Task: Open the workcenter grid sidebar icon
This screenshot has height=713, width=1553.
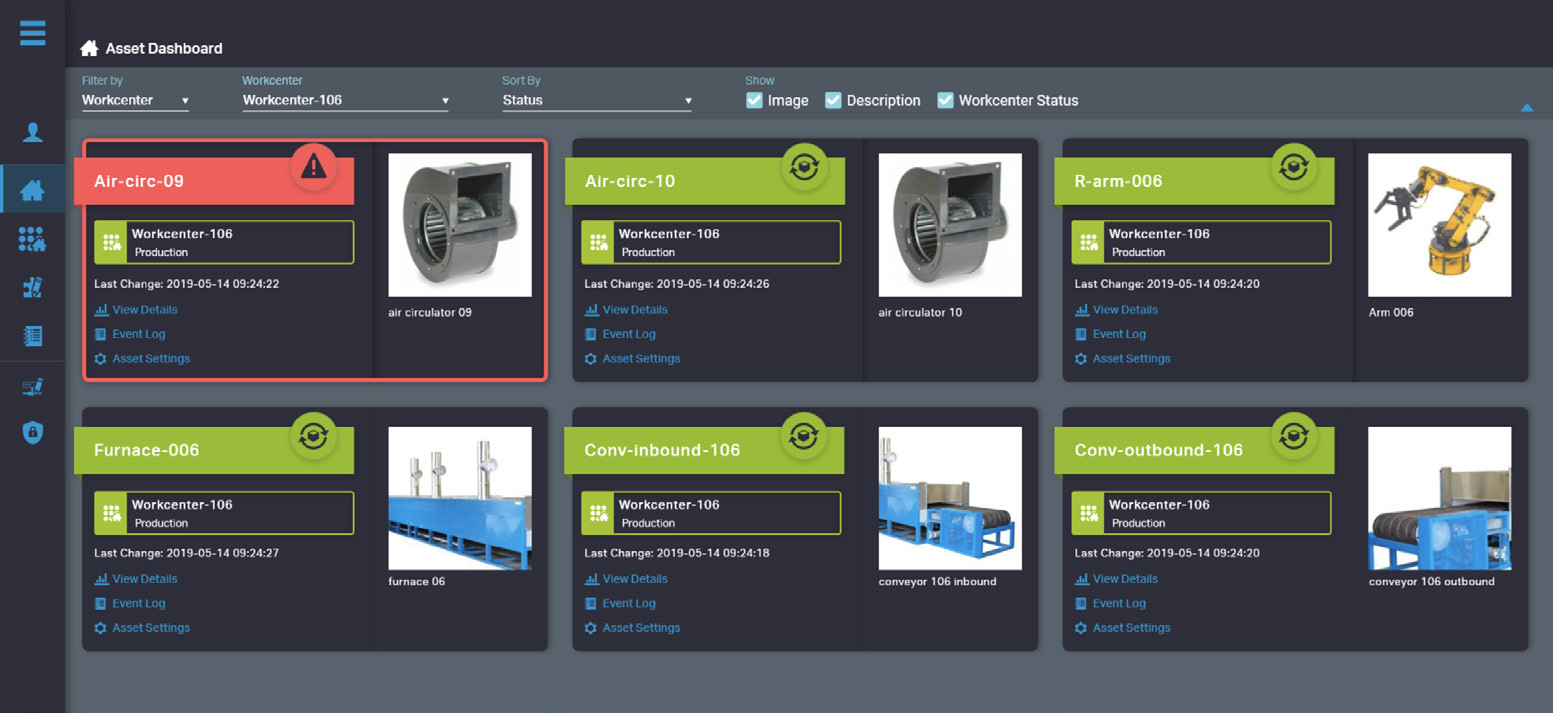Action: [x=32, y=238]
